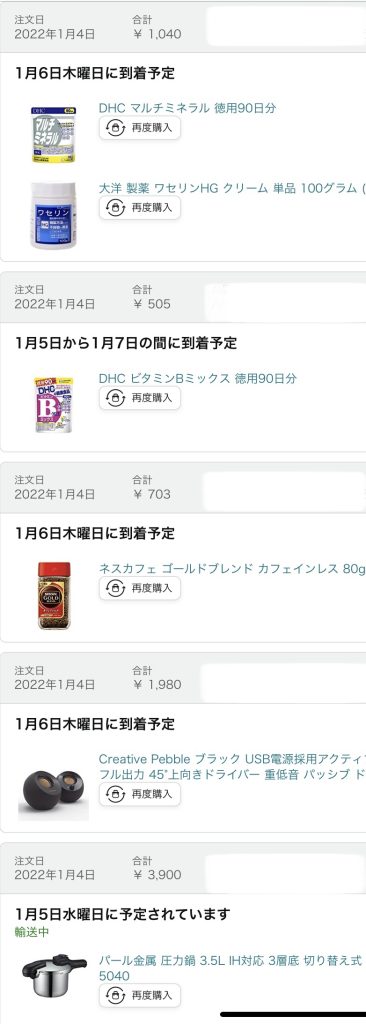The height and width of the screenshot is (1024, 366).
Task: Open the ネスカフェ ゴールドブレンド カフェインレス link
Action: 232,569
